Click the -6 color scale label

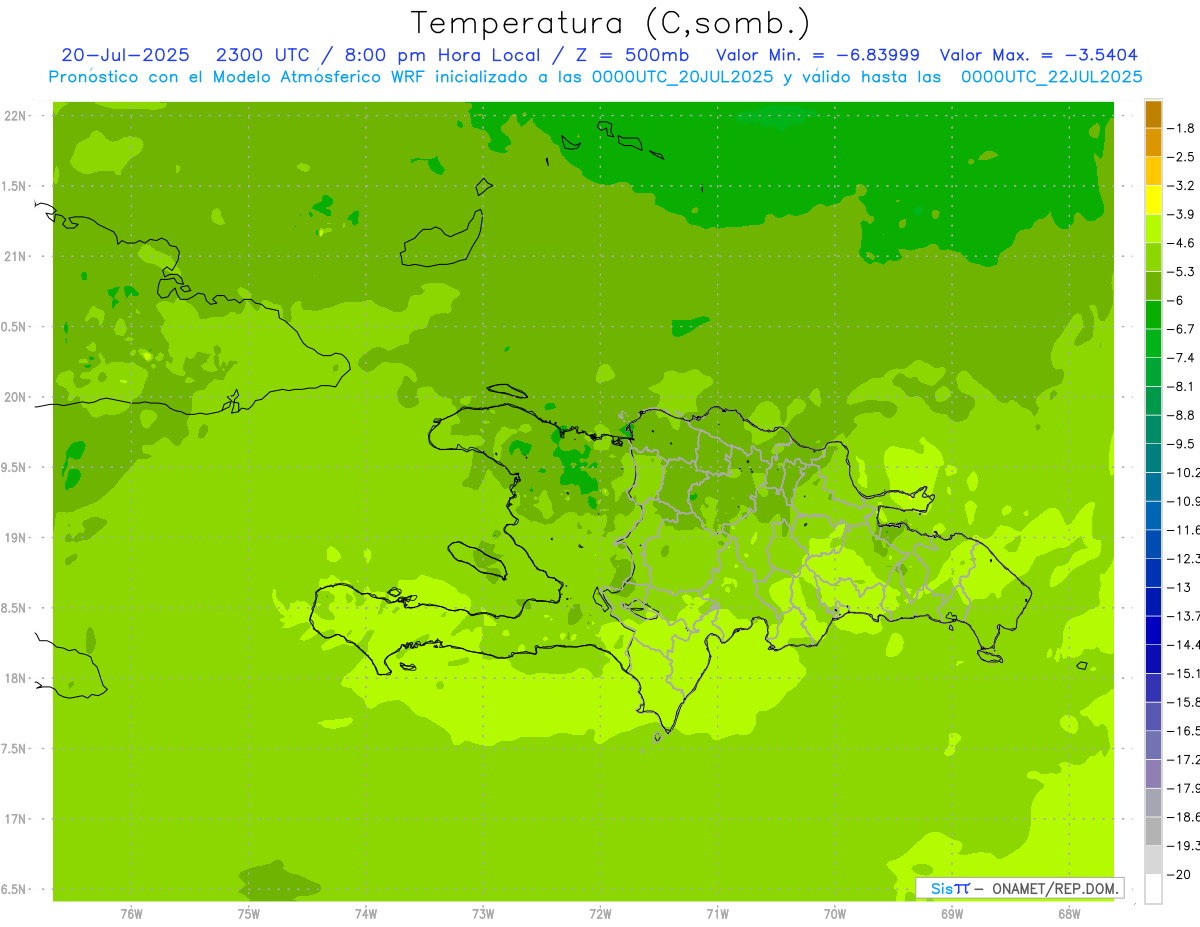point(1177,300)
